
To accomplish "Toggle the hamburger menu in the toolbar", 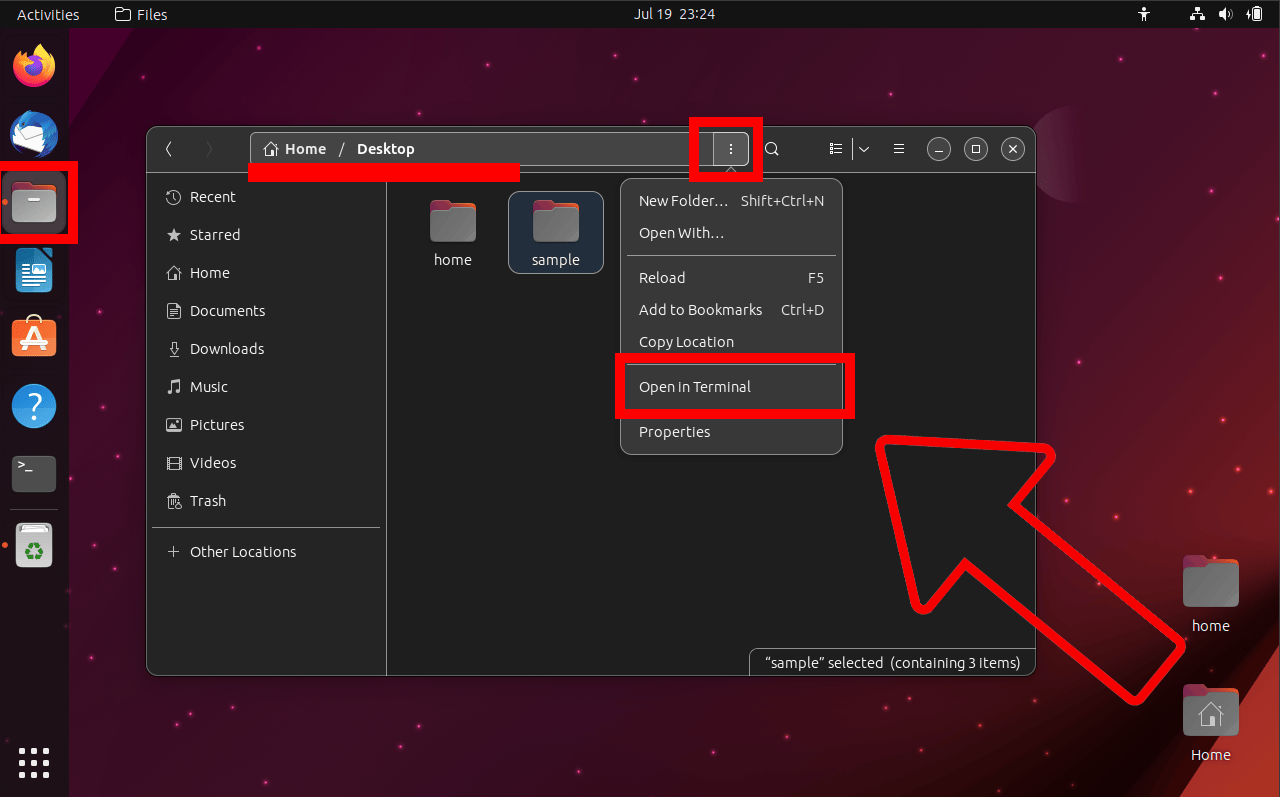I will (898, 148).
